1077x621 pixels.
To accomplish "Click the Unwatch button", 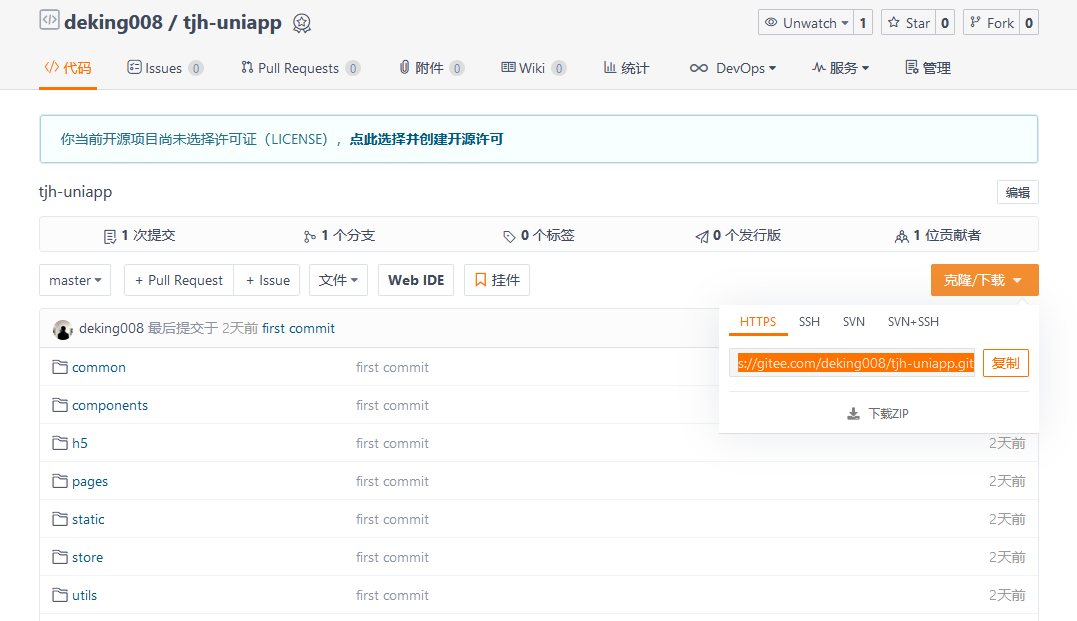I will [x=806, y=23].
